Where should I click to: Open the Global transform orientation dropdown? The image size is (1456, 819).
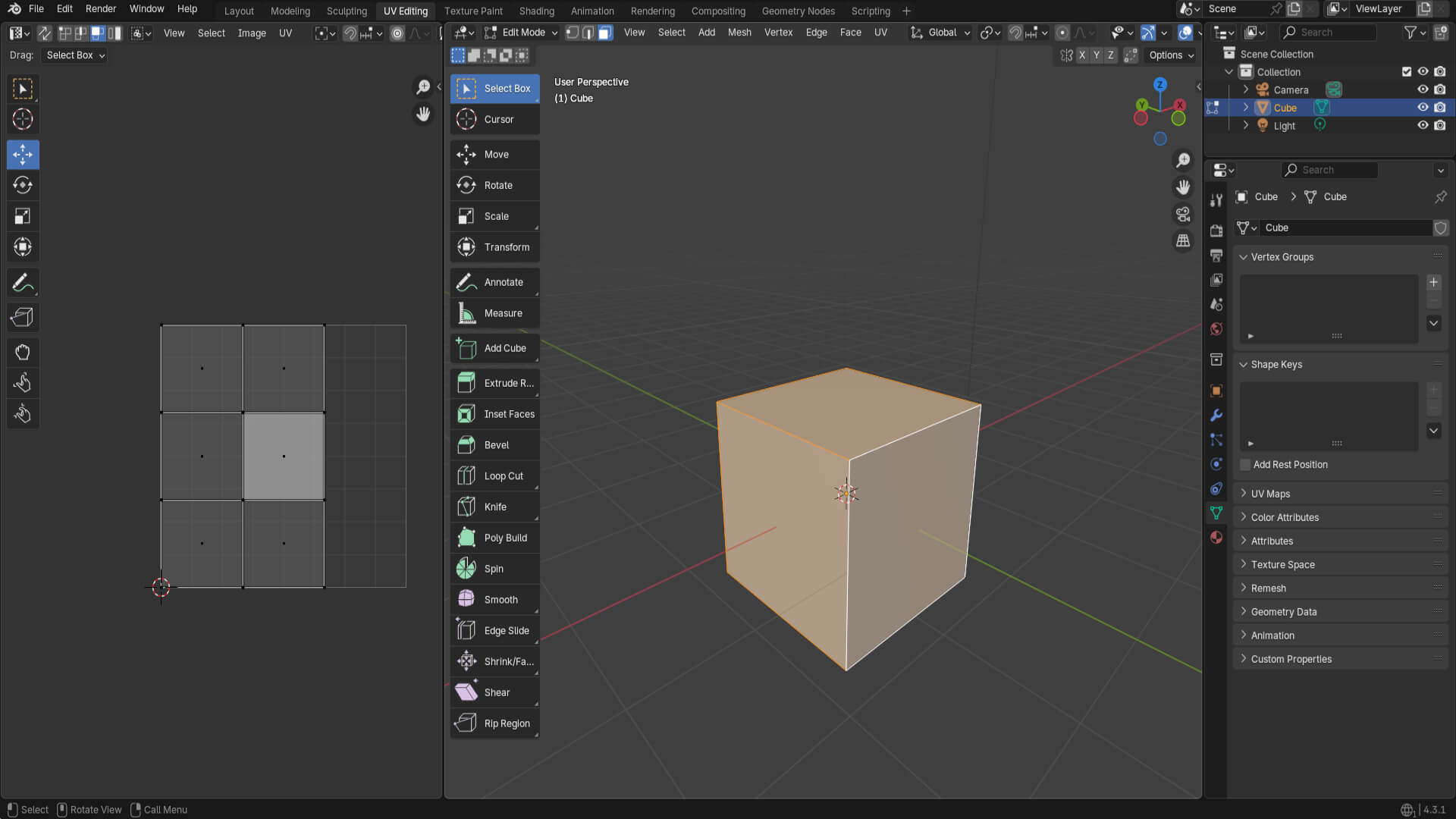941,33
